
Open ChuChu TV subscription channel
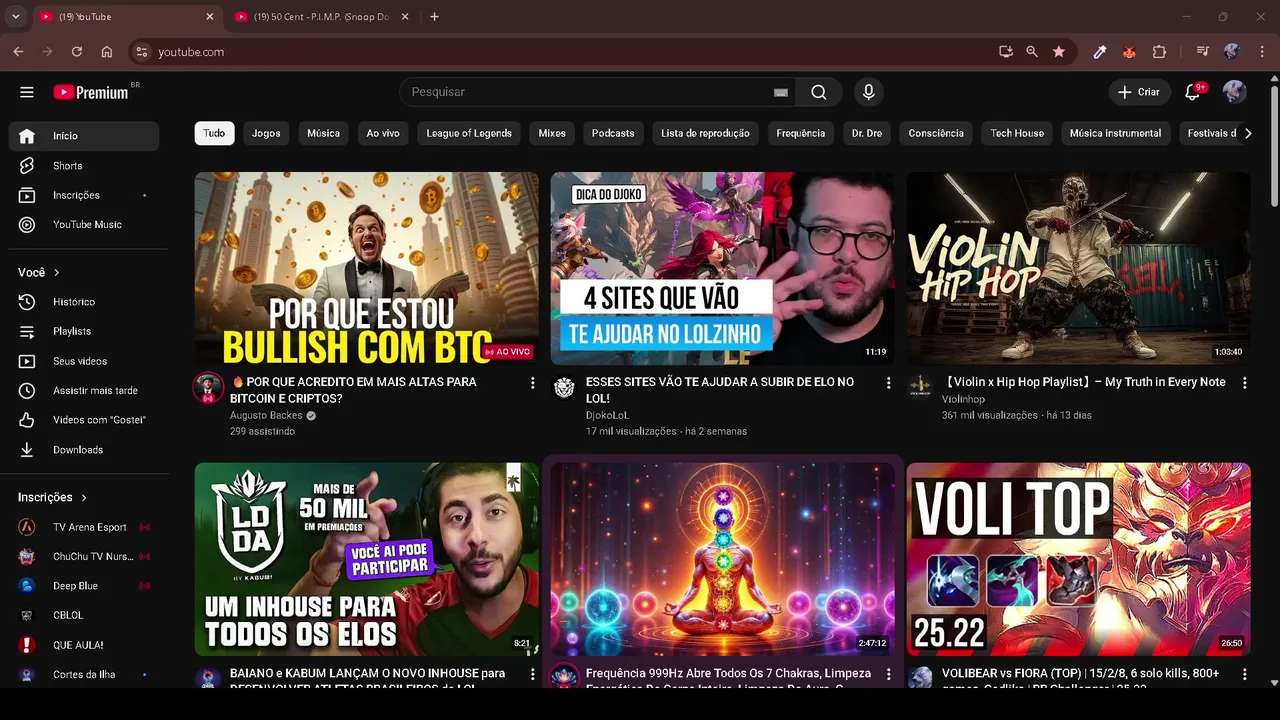coord(84,556)
